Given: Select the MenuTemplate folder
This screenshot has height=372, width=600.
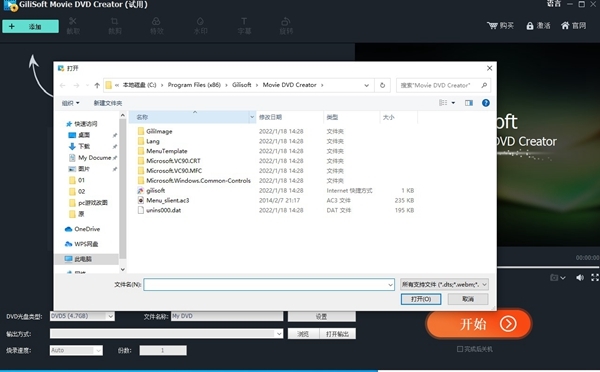Looking at the screenshot, I should coord(166,151).
